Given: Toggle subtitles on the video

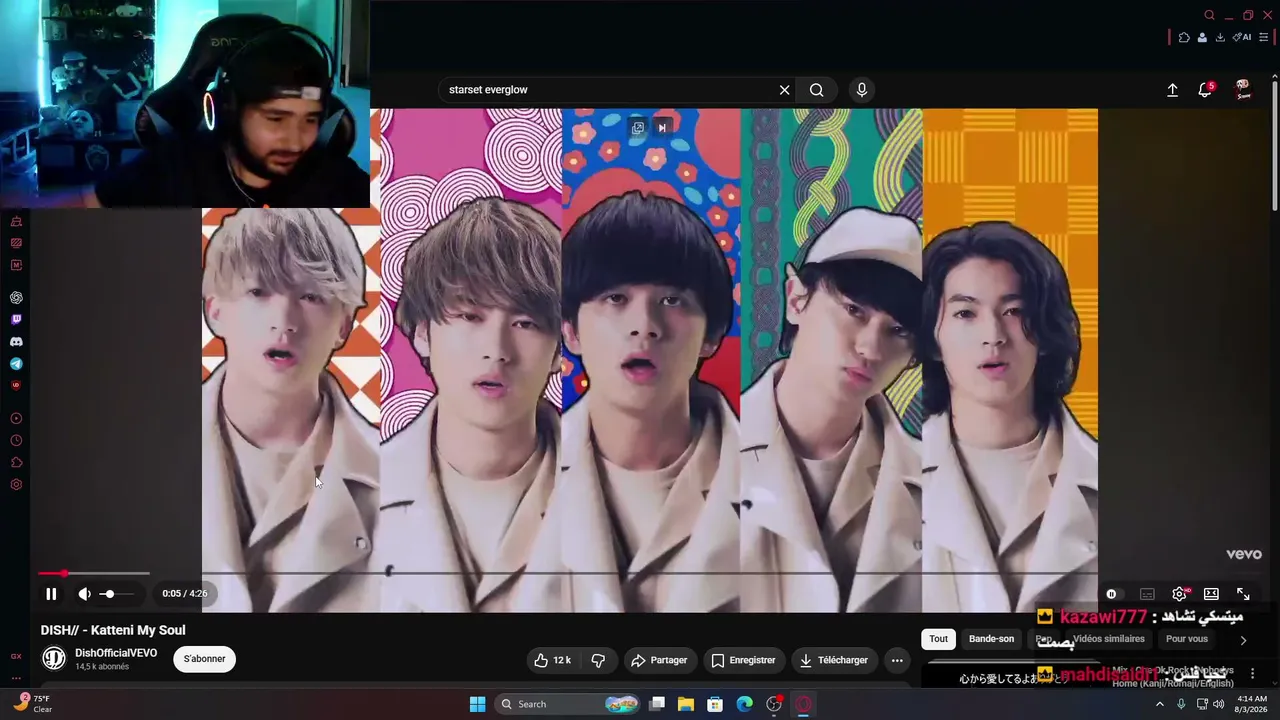Looking at the screenshot, I should pyautogui.click(x=1147, y=594).
